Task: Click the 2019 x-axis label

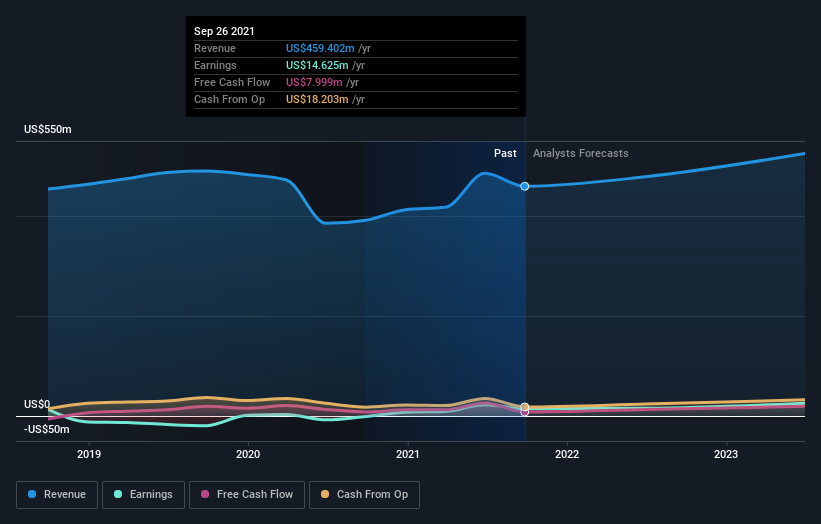Action: (89, 454)
